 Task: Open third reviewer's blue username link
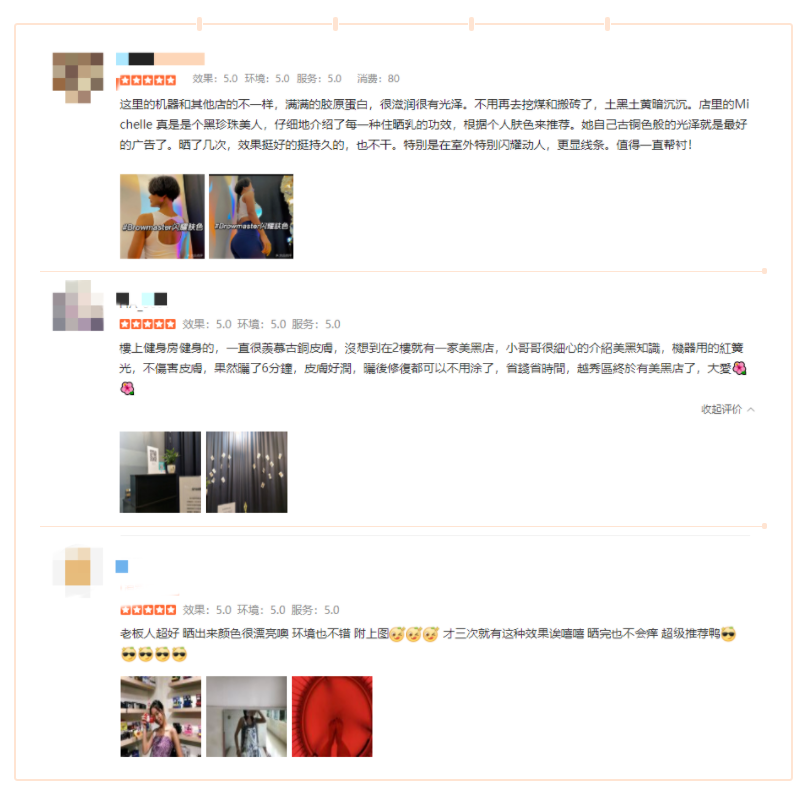pos(122,566)
